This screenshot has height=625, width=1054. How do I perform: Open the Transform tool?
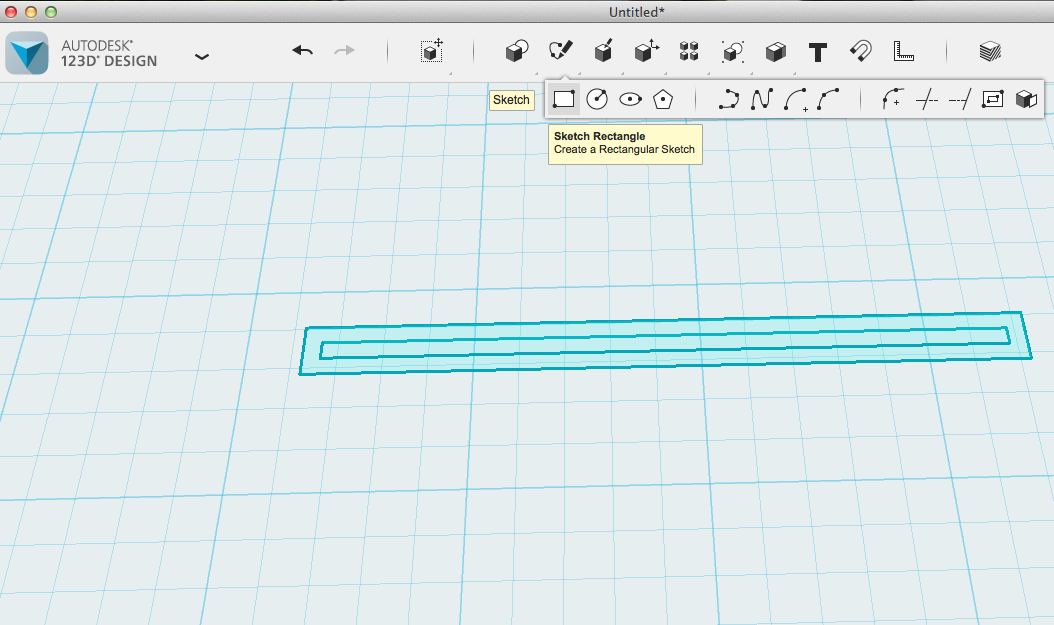coord(432,51)
